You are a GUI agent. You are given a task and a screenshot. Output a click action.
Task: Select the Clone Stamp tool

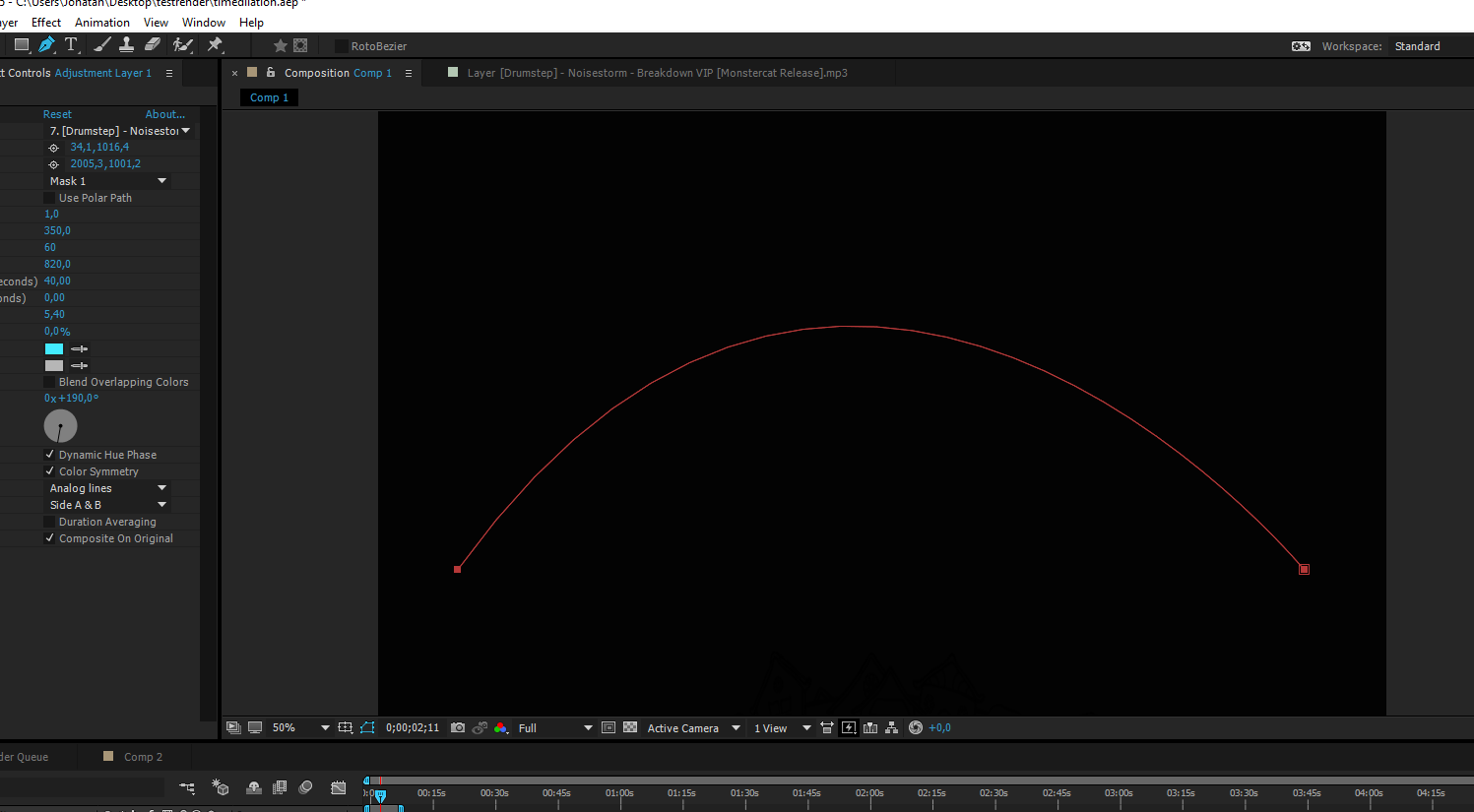[127, 45]
